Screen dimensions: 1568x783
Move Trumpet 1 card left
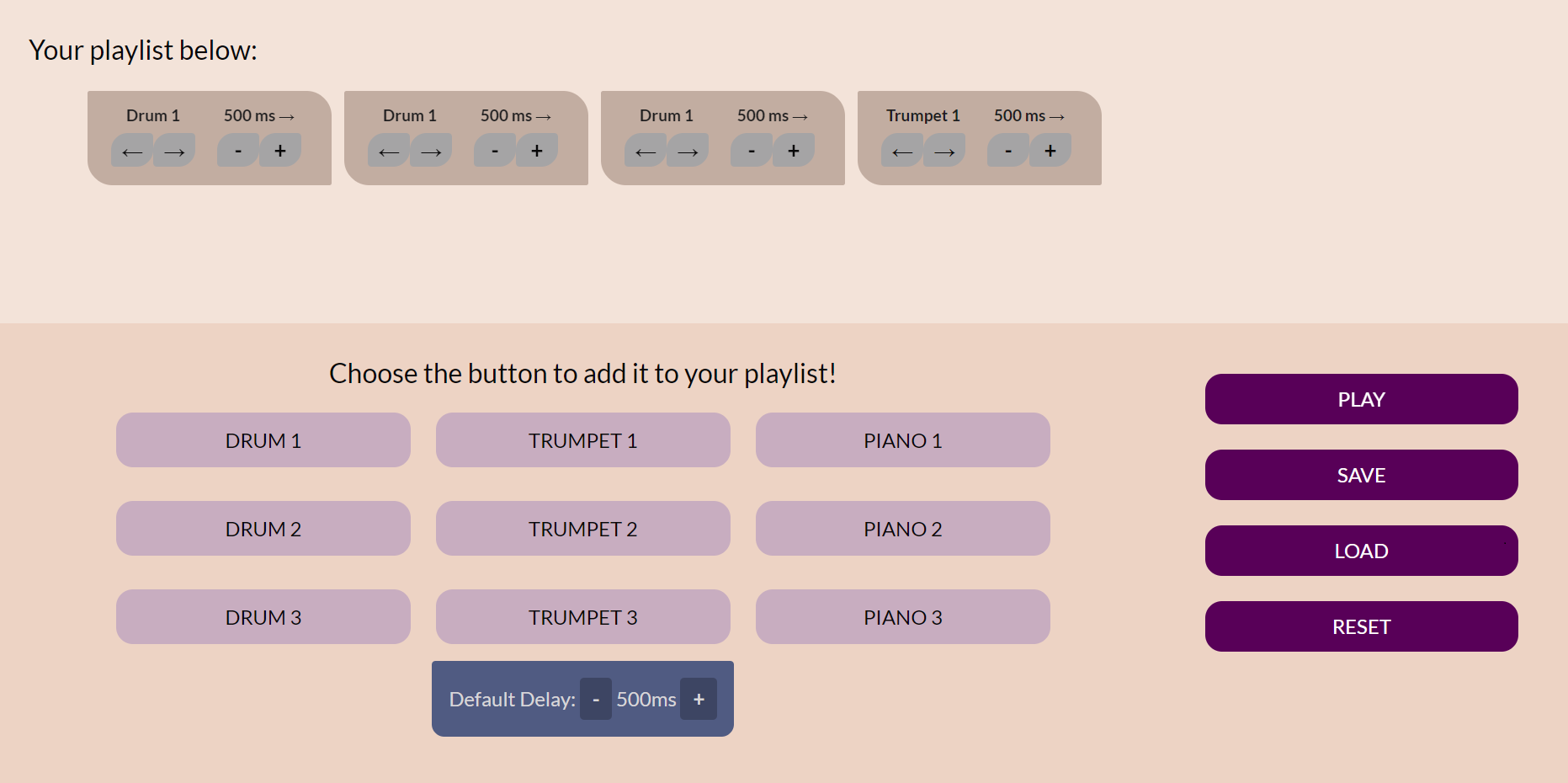click(x=902, y=151)
